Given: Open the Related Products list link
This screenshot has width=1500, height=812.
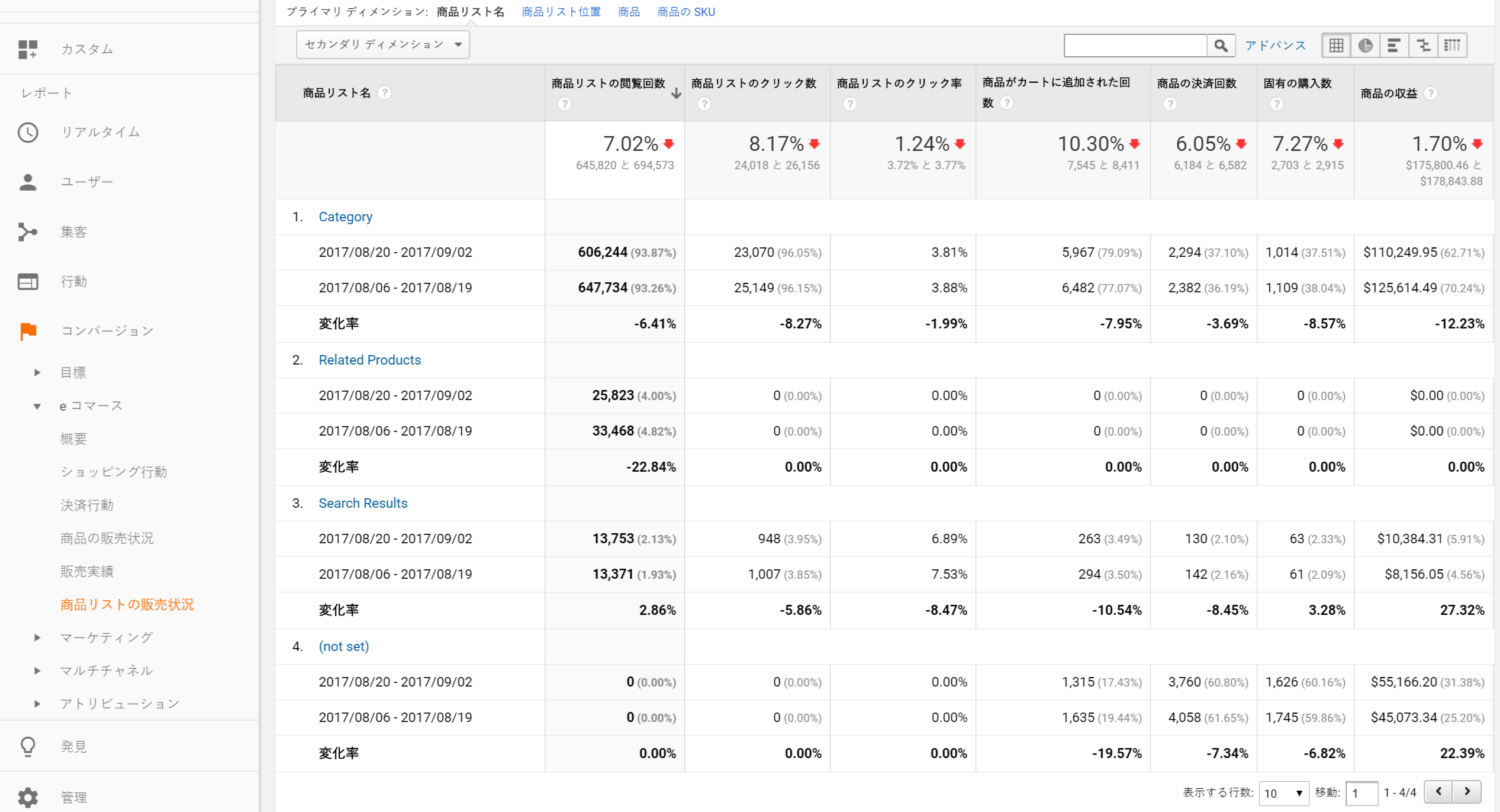Looking at the screenshot, I should point(369,360).
